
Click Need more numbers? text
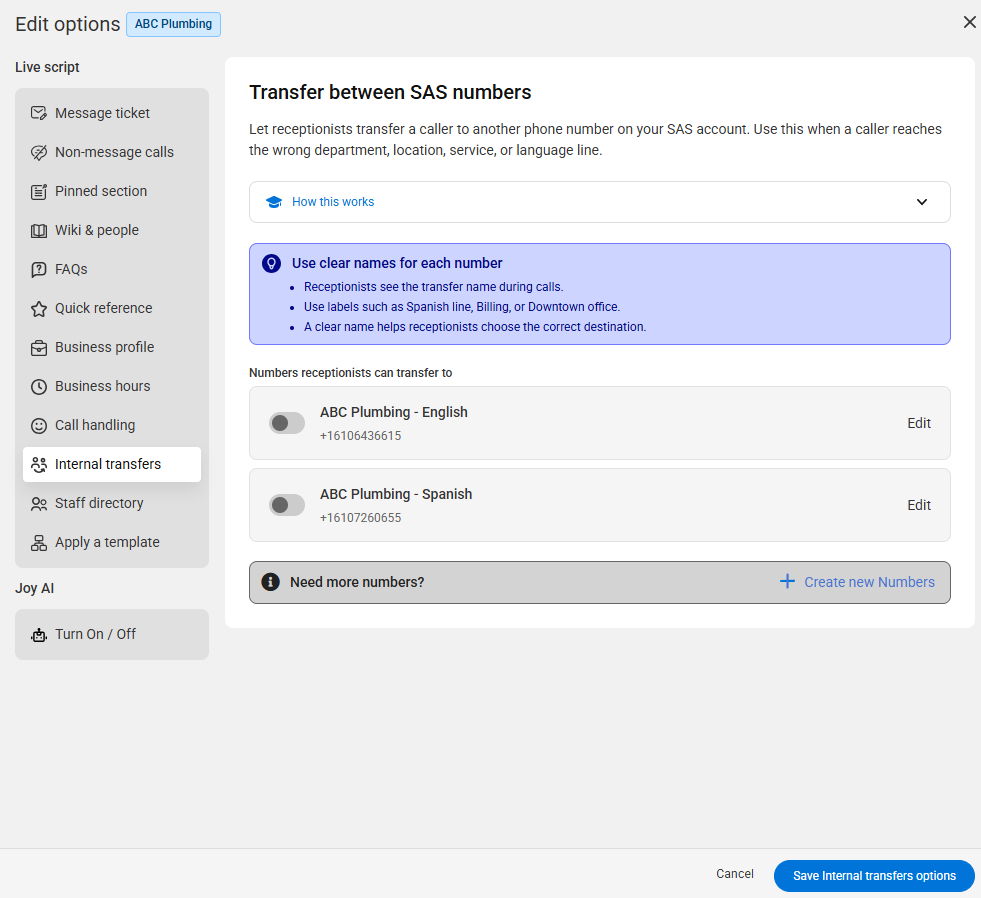(357, 582)
